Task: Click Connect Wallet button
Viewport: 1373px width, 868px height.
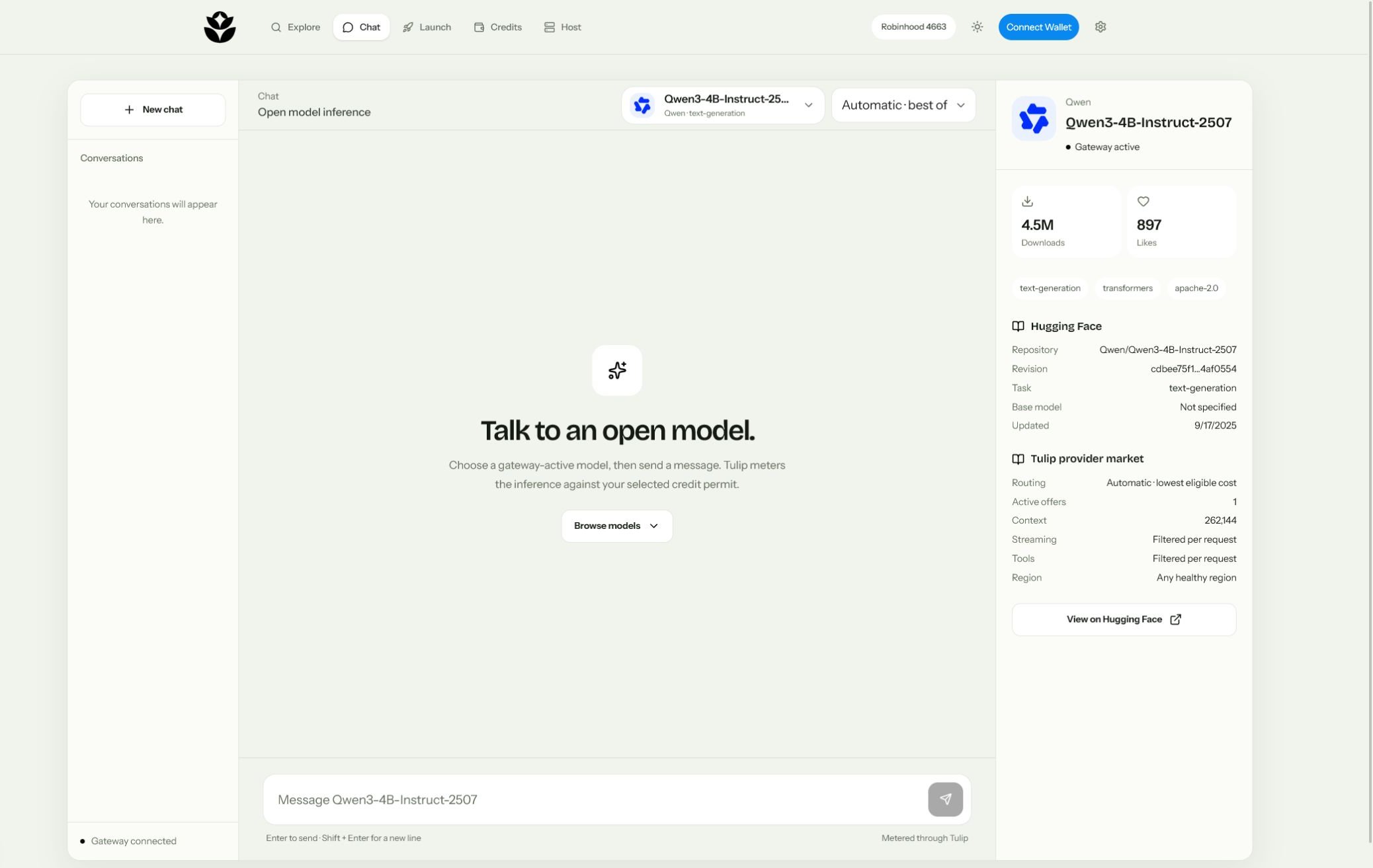Action: tap(1038, 27)
